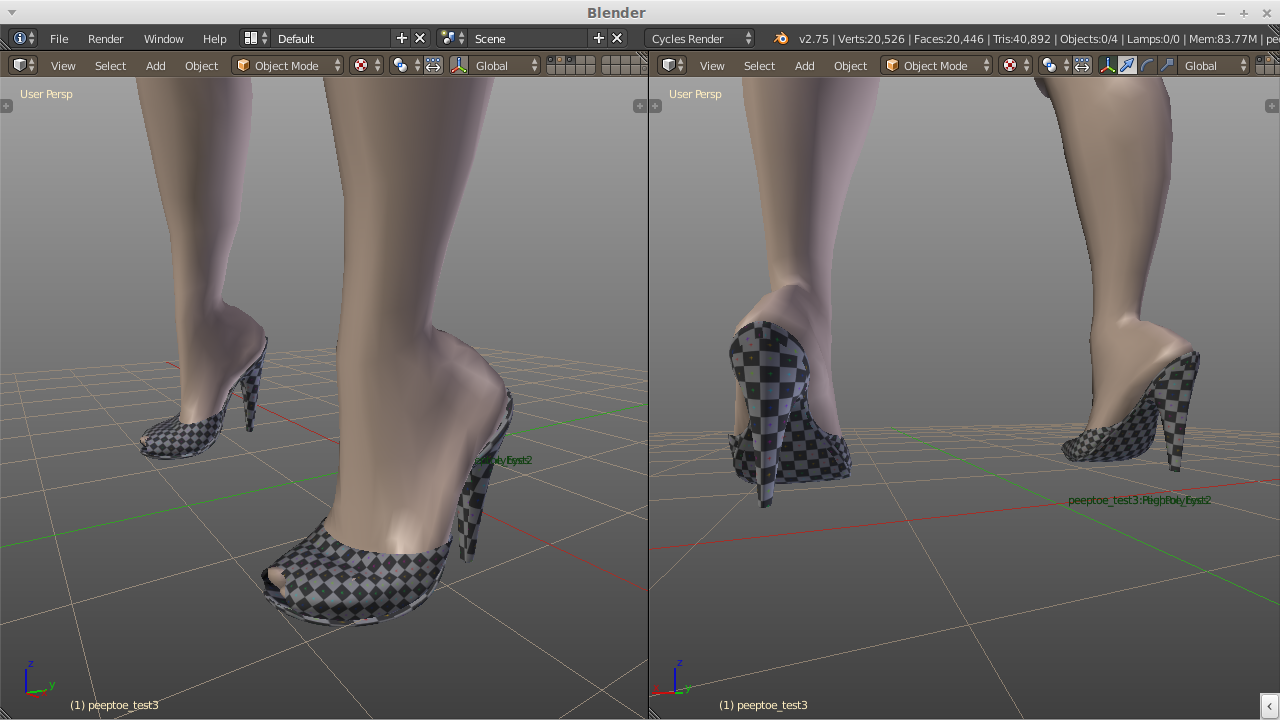Open Object Mode dropdown in right viewport
Image resolution: width=1280 pixels, height=720 pixels.
[937, 65]
